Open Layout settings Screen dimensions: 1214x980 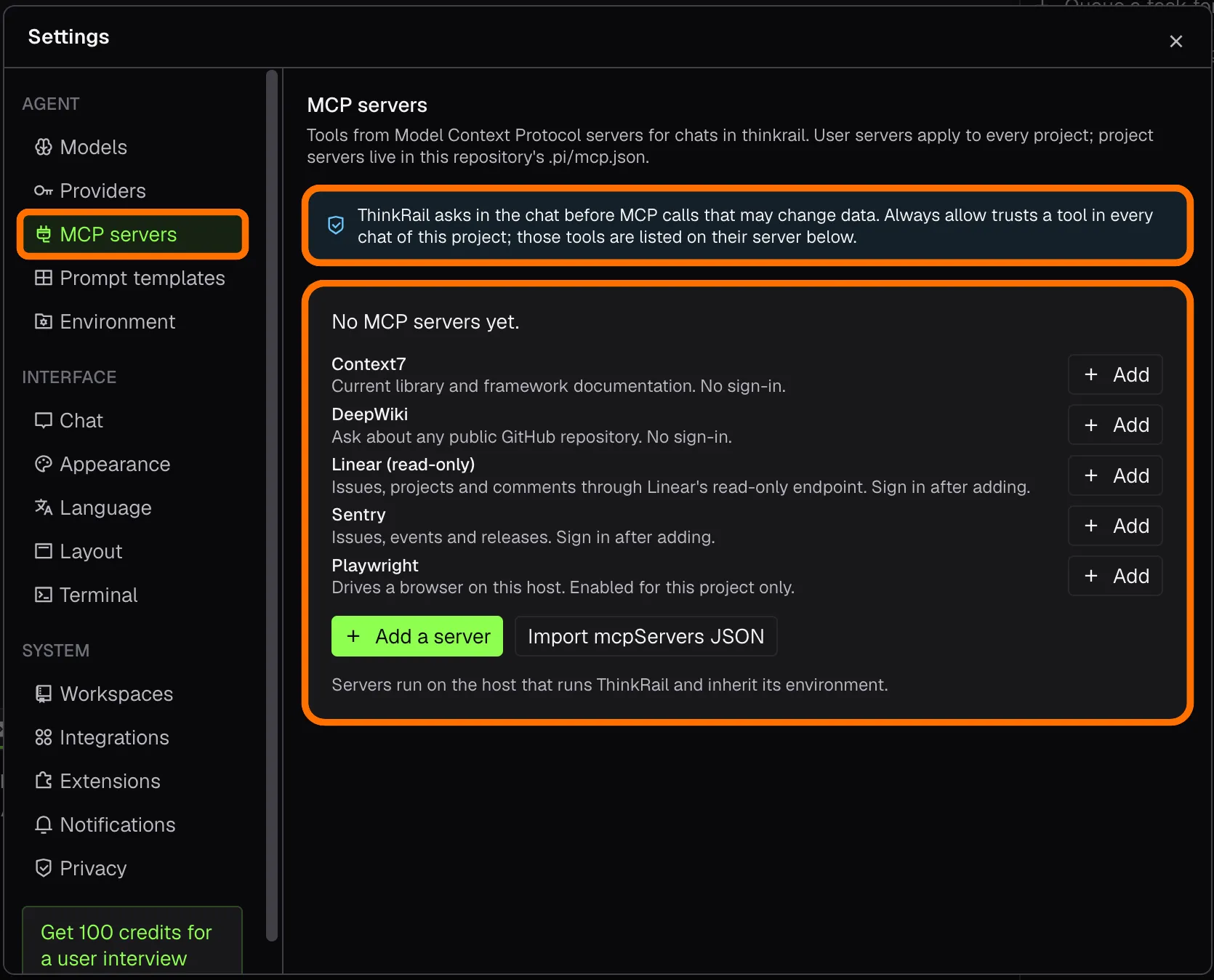tap(132, 551)
